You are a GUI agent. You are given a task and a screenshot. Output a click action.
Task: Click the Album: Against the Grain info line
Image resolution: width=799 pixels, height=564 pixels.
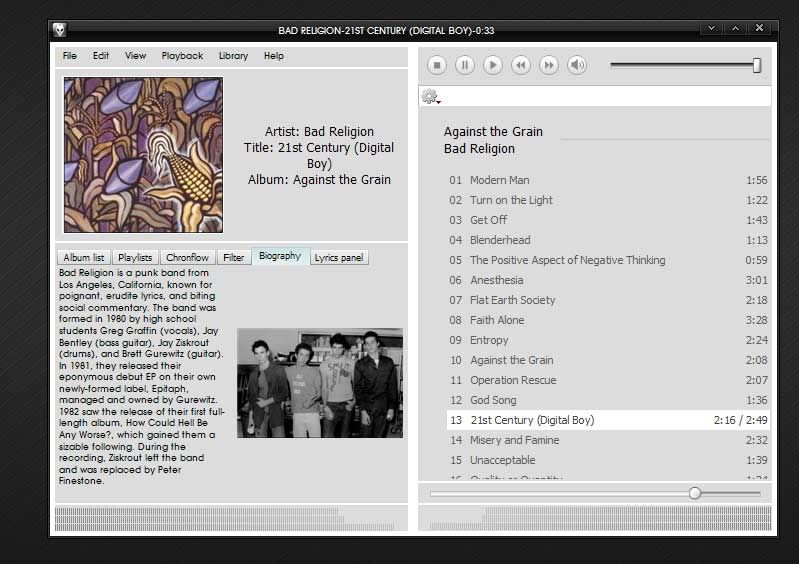tap(319, 179)
